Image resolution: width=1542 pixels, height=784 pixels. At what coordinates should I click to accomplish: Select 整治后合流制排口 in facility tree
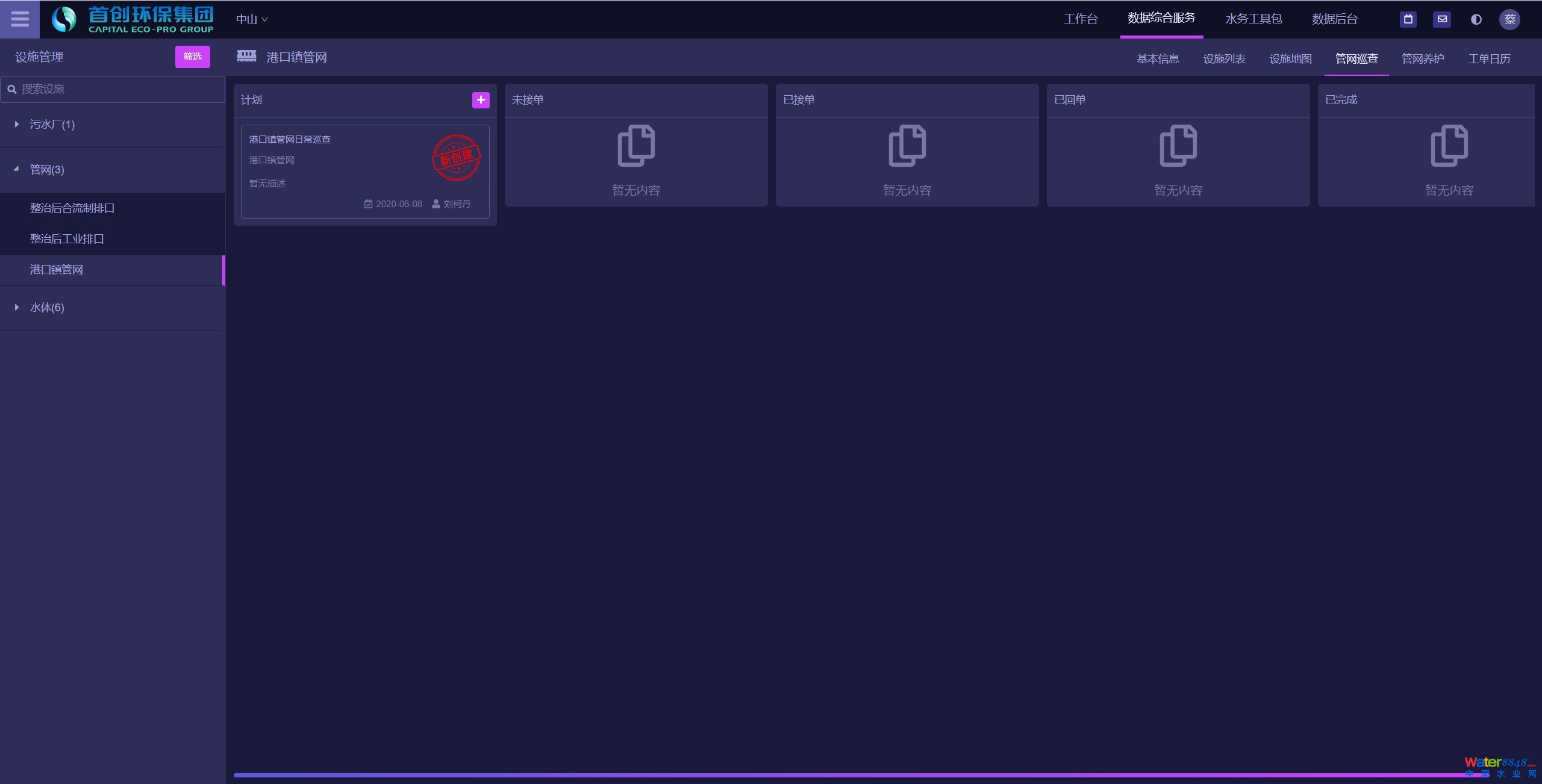(x=72, y=208)
